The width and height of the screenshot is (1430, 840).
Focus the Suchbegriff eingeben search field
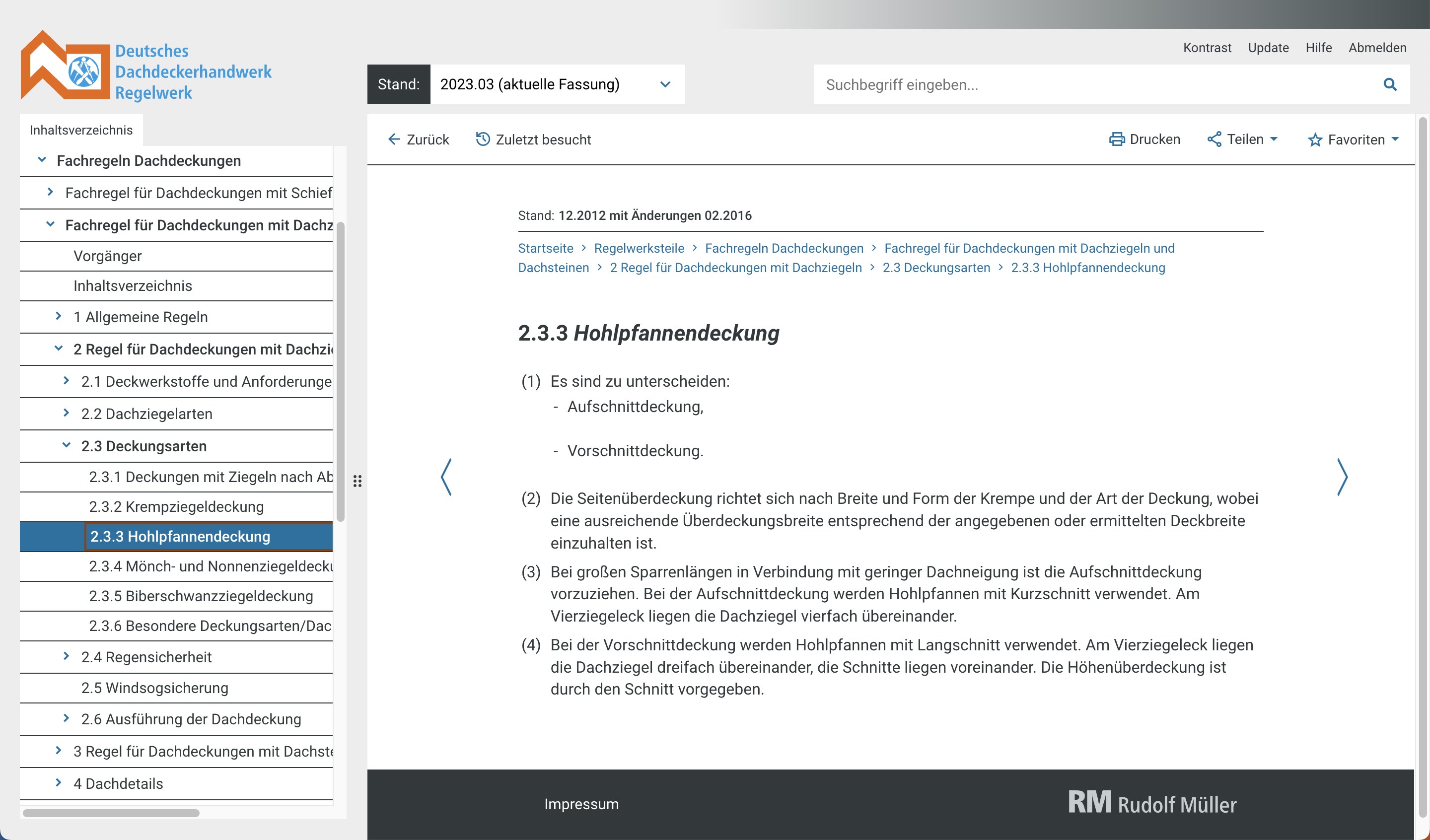click(x=1095, y=84)
